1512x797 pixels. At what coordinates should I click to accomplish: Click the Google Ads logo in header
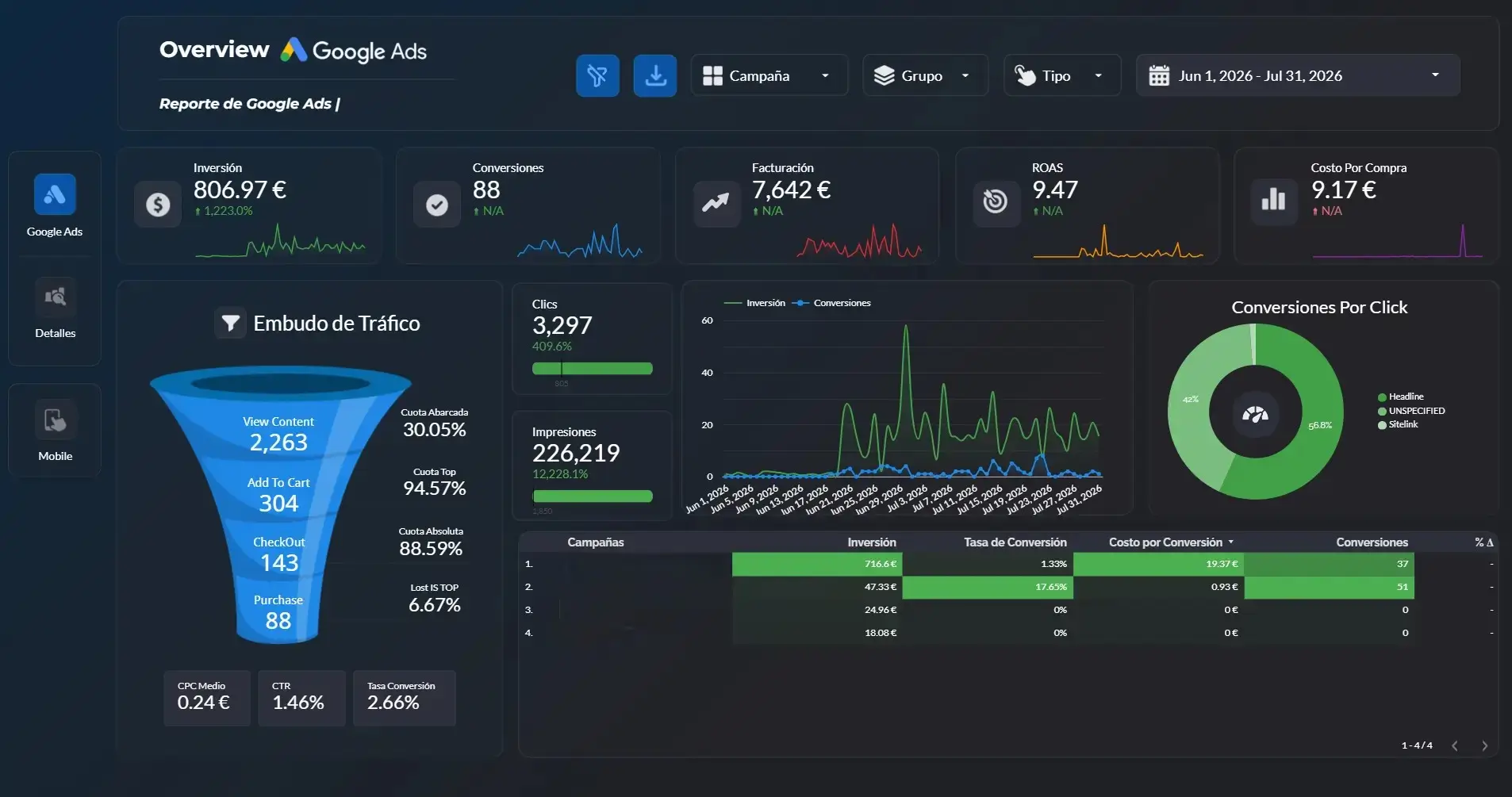tap(354, 51)
